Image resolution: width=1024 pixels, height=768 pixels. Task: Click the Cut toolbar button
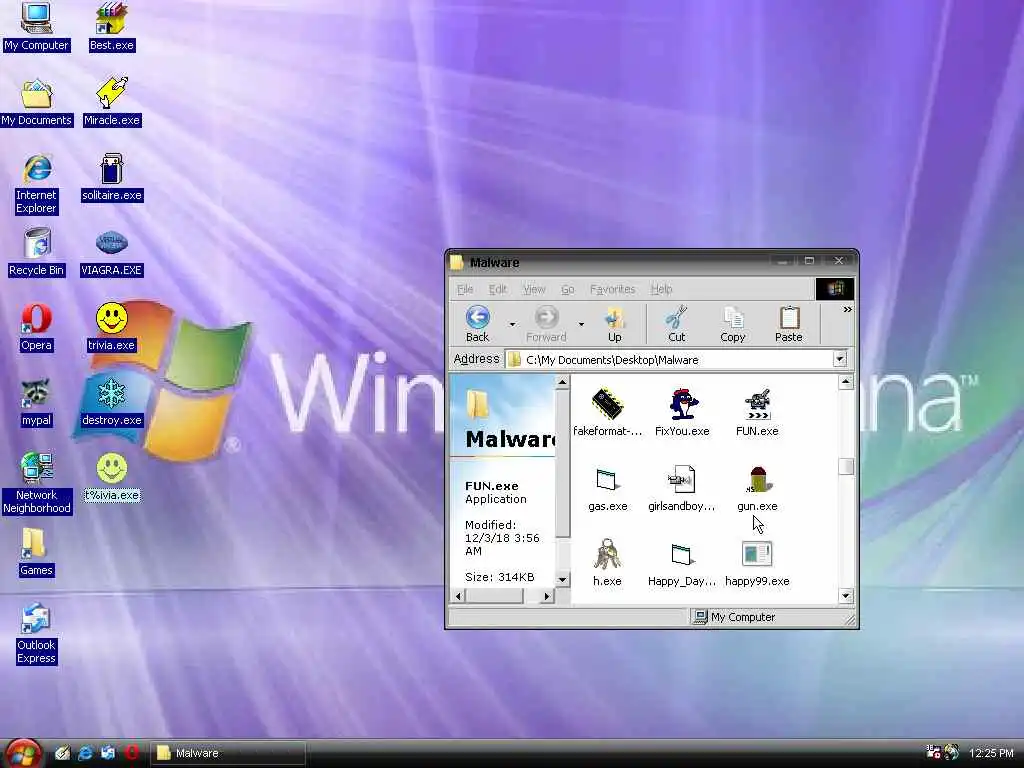(677, 324)
